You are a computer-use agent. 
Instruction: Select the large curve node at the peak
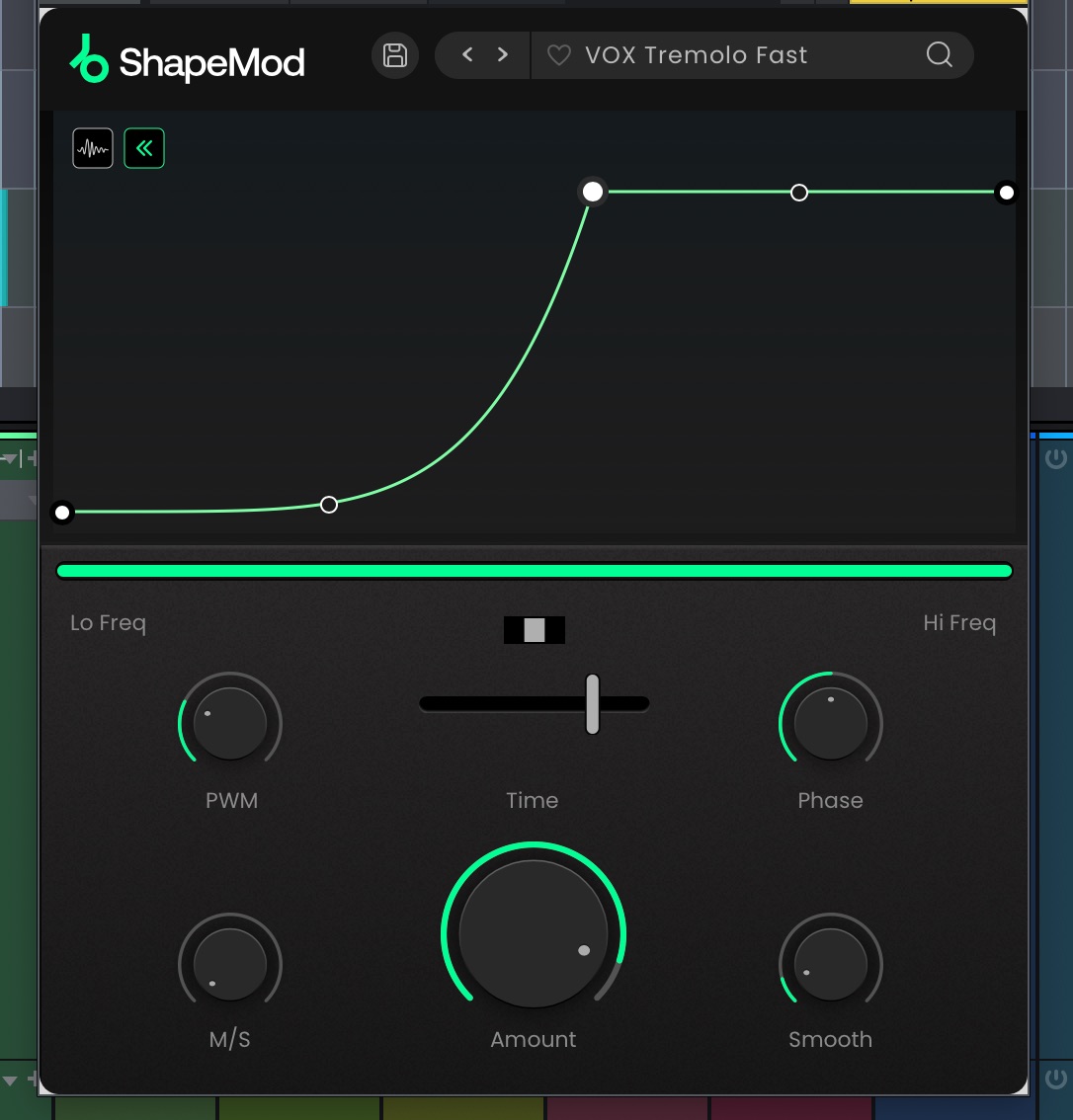point(592,192)
